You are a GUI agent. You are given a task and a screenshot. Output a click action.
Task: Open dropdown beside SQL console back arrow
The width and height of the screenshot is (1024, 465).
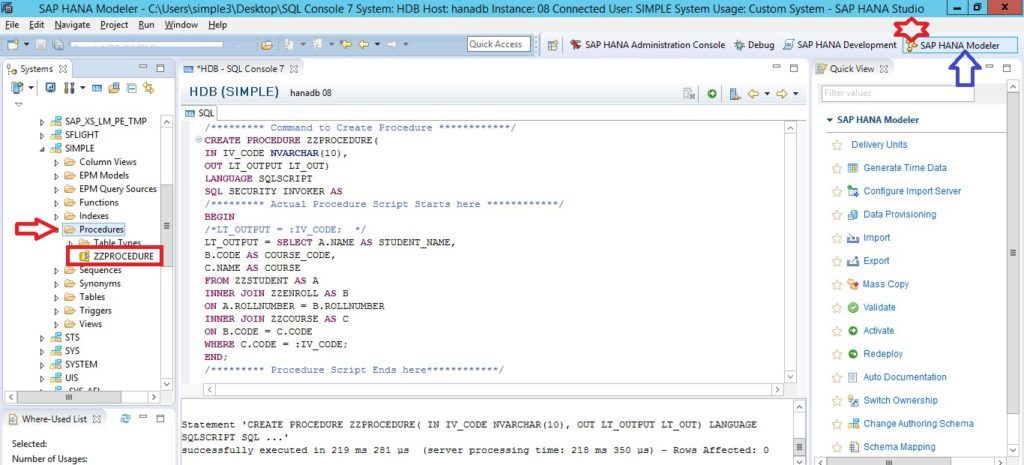[767, 94]
